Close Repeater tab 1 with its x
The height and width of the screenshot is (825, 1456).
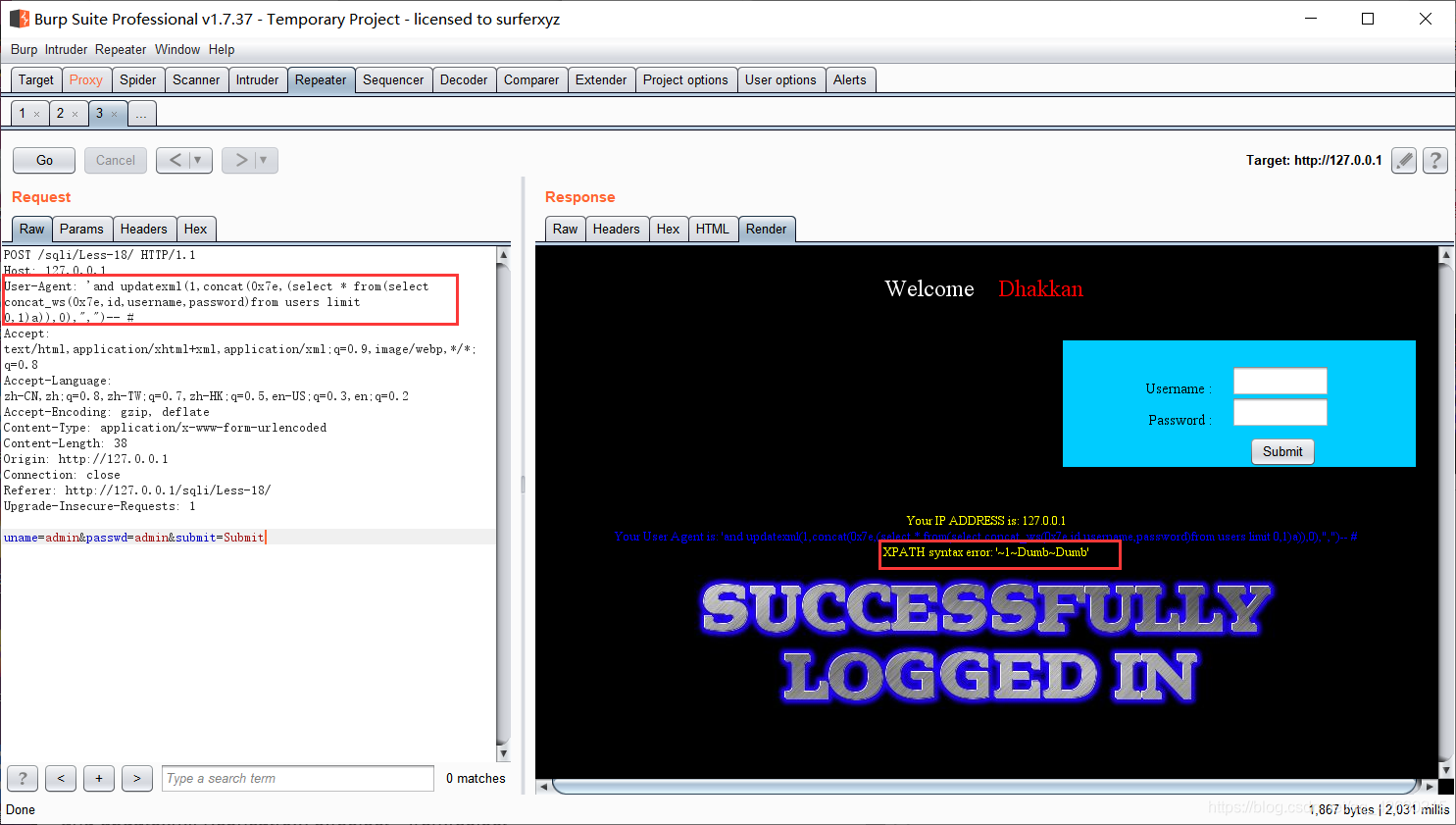coord(37,114)
